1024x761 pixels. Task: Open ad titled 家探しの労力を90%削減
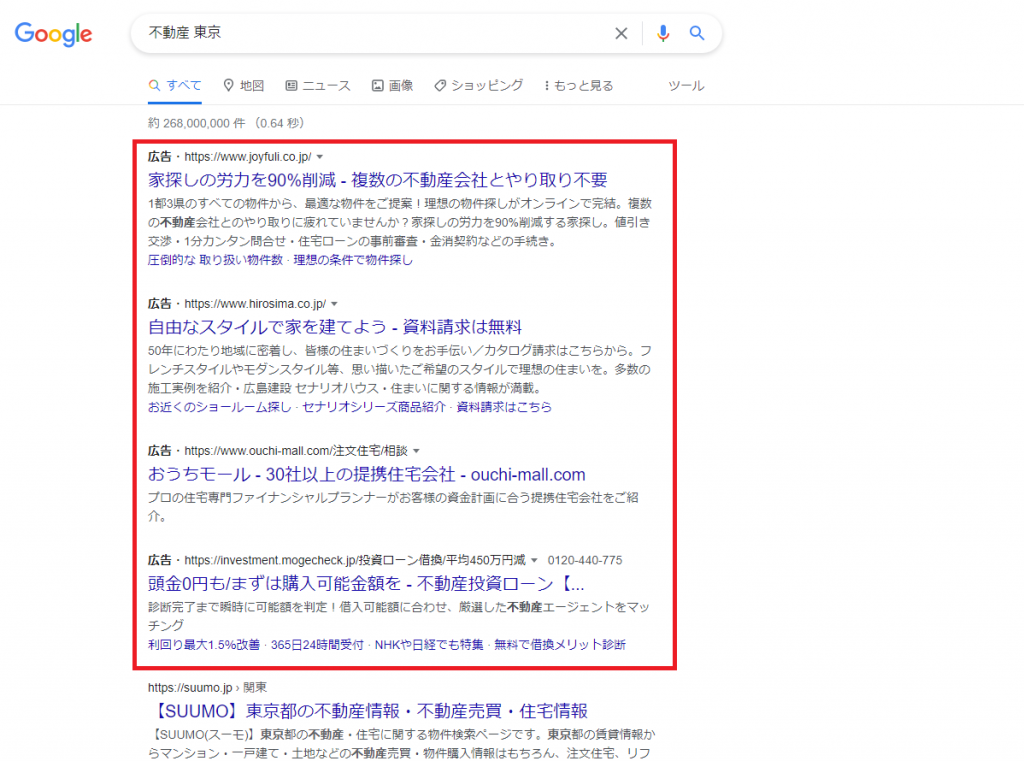(377, 180)
